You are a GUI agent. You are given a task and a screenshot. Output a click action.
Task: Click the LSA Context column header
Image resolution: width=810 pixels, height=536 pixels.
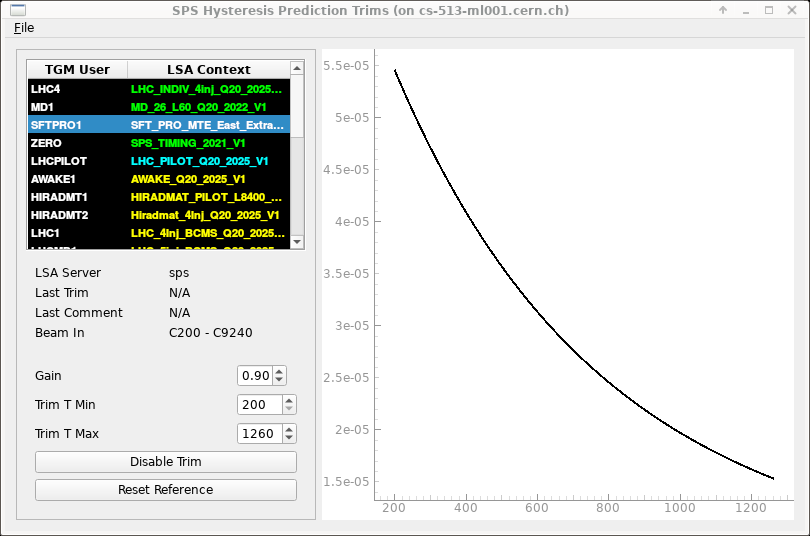click(x=208, y=70)
